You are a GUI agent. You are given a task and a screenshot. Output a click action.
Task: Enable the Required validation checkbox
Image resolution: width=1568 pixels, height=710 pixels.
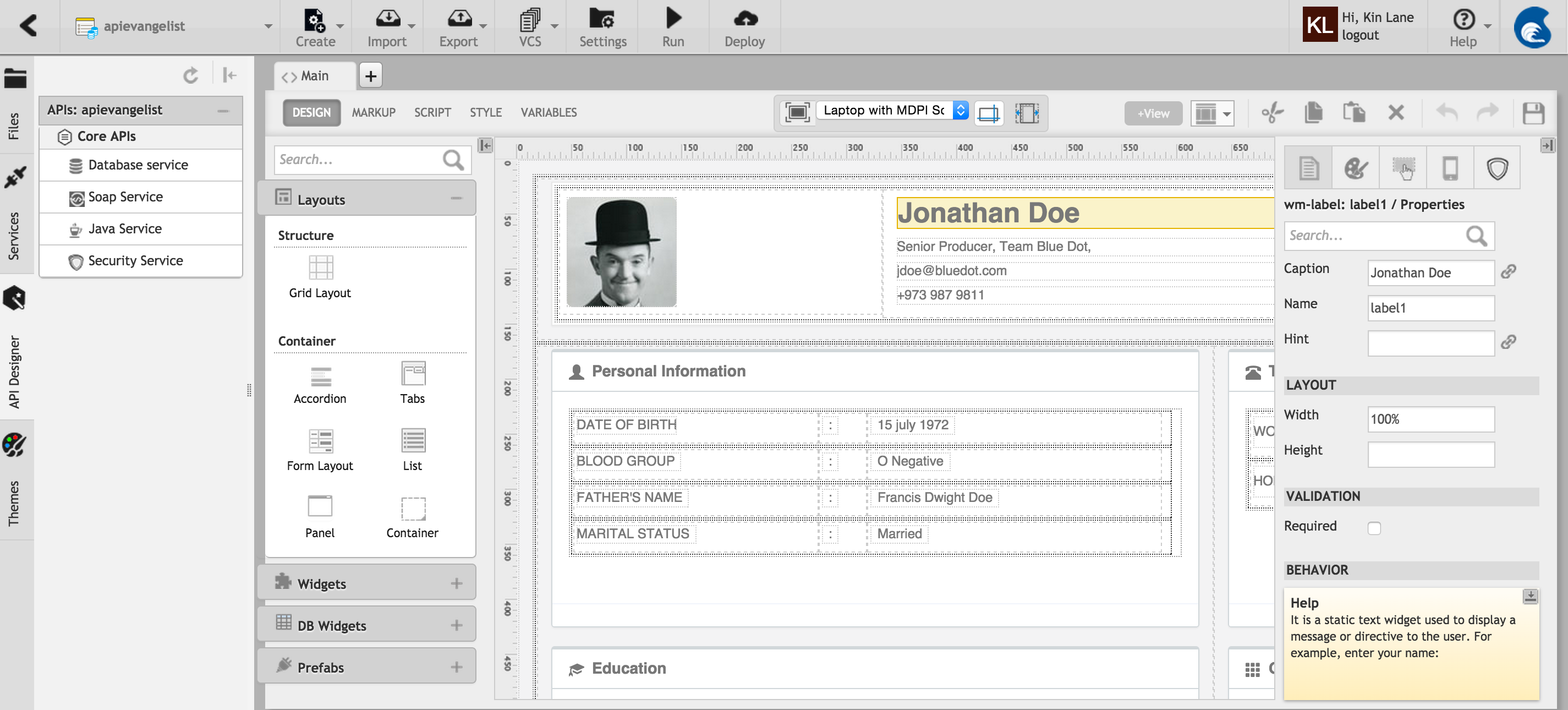tap(1374, 527)
